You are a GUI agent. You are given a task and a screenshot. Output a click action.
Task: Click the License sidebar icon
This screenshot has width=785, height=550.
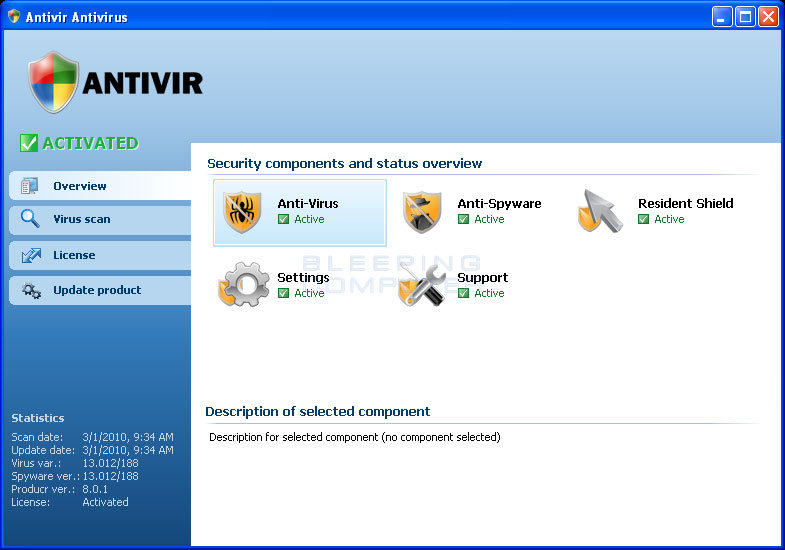[x=31, y=255]
